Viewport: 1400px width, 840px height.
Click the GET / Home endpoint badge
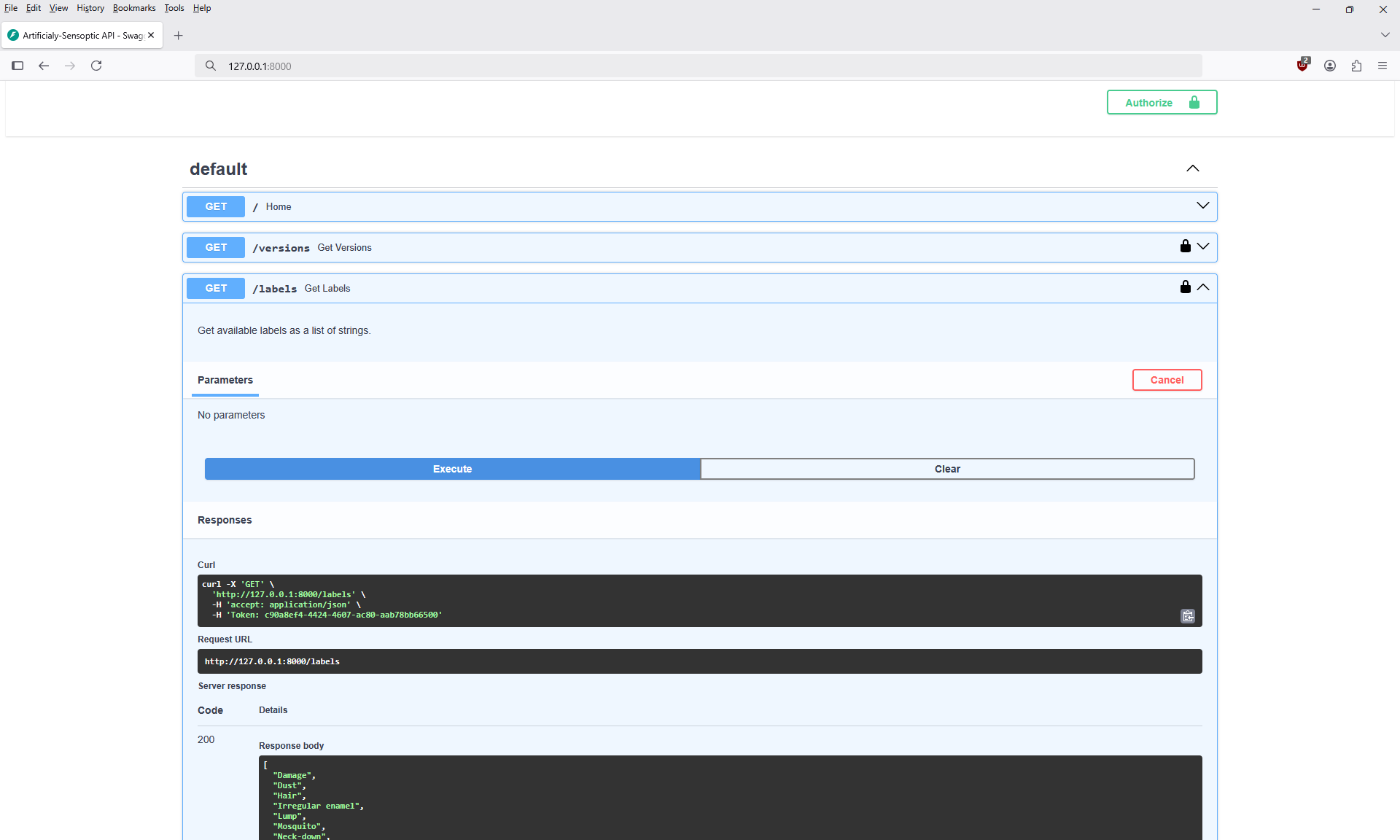[x=216, y=206]
